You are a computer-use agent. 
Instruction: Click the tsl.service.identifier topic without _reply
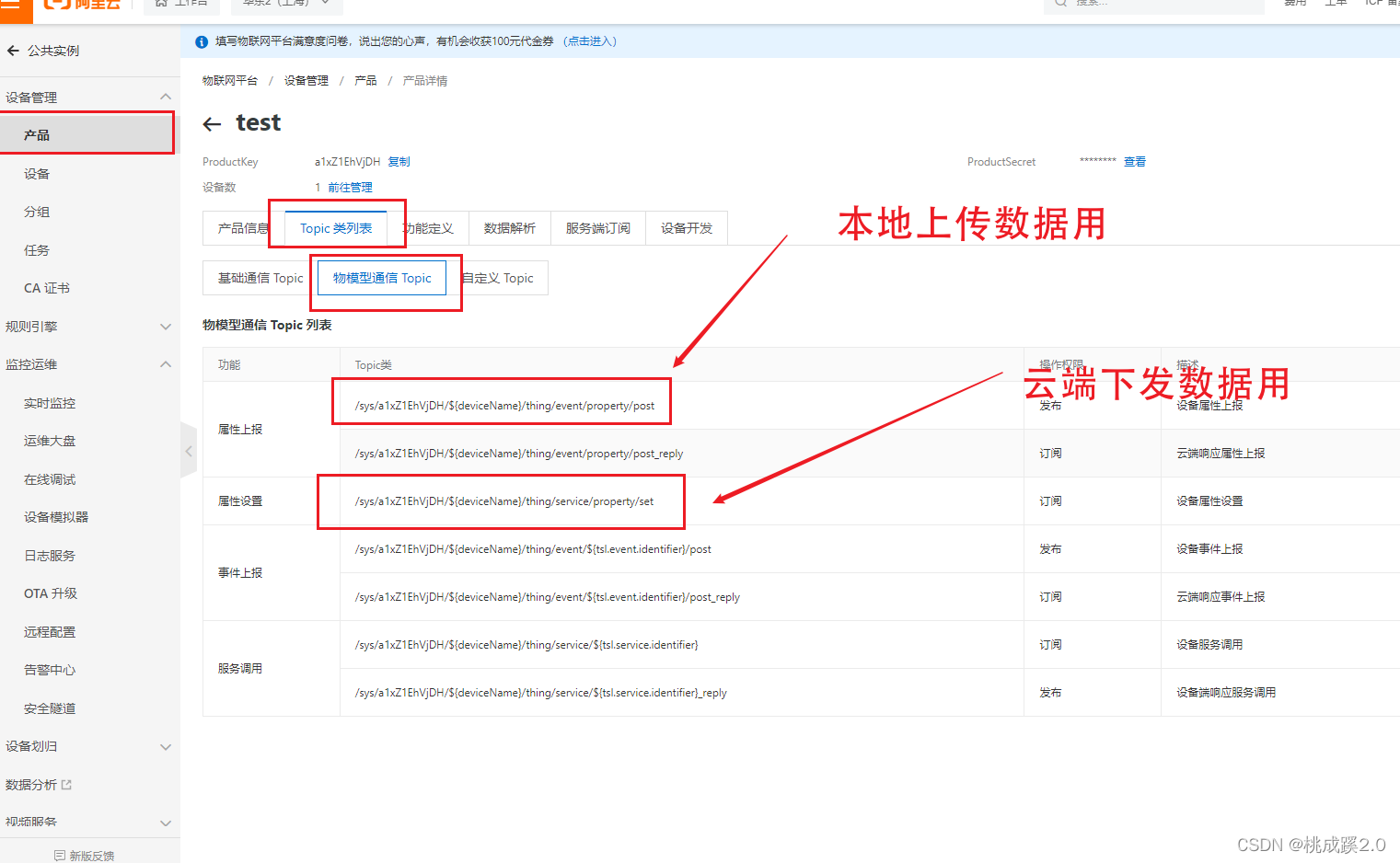pyautogui.click(x=526, y=645)
